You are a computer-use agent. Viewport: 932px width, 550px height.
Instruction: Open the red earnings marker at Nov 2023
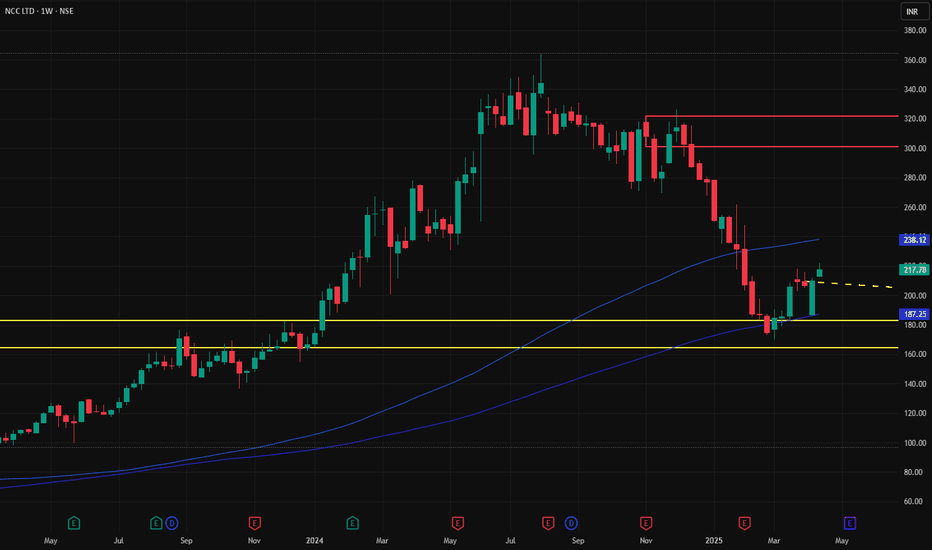(x=254, y=523)
